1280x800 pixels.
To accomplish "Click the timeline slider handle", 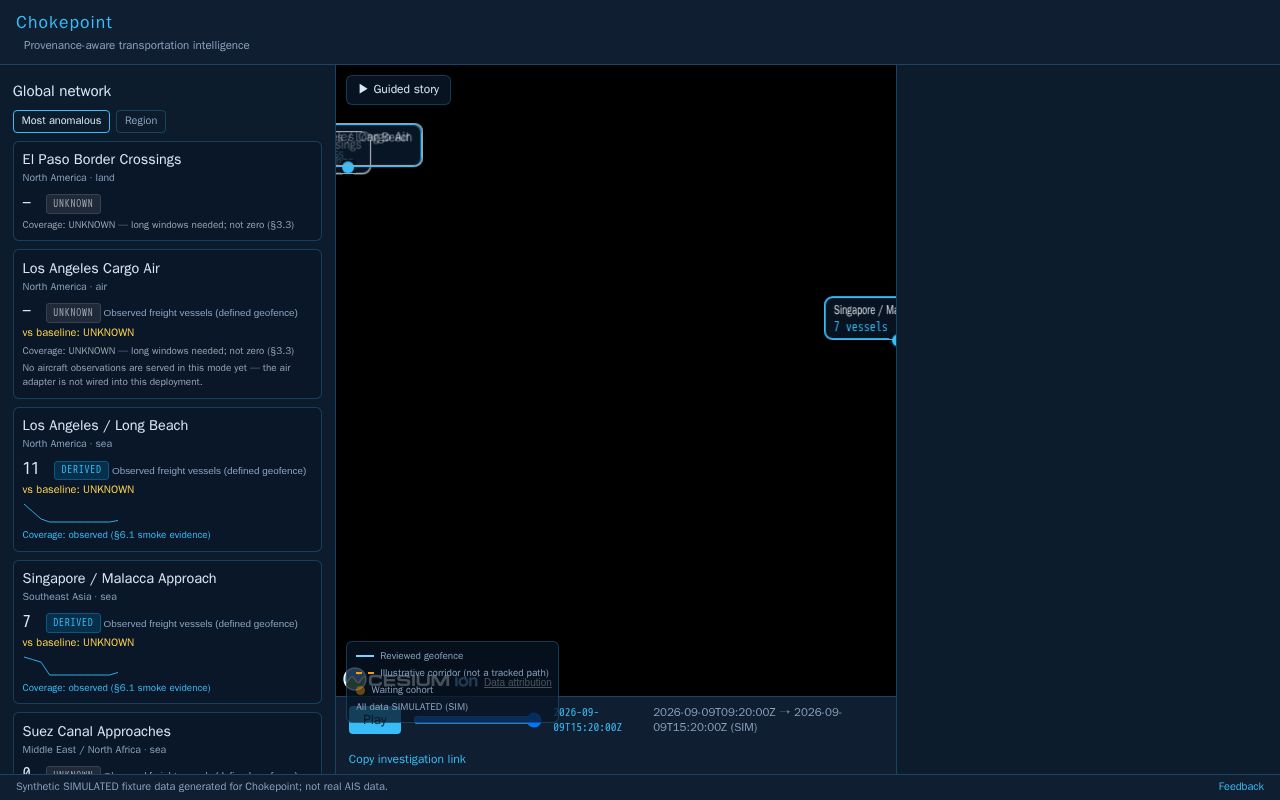I will (534, 720).
